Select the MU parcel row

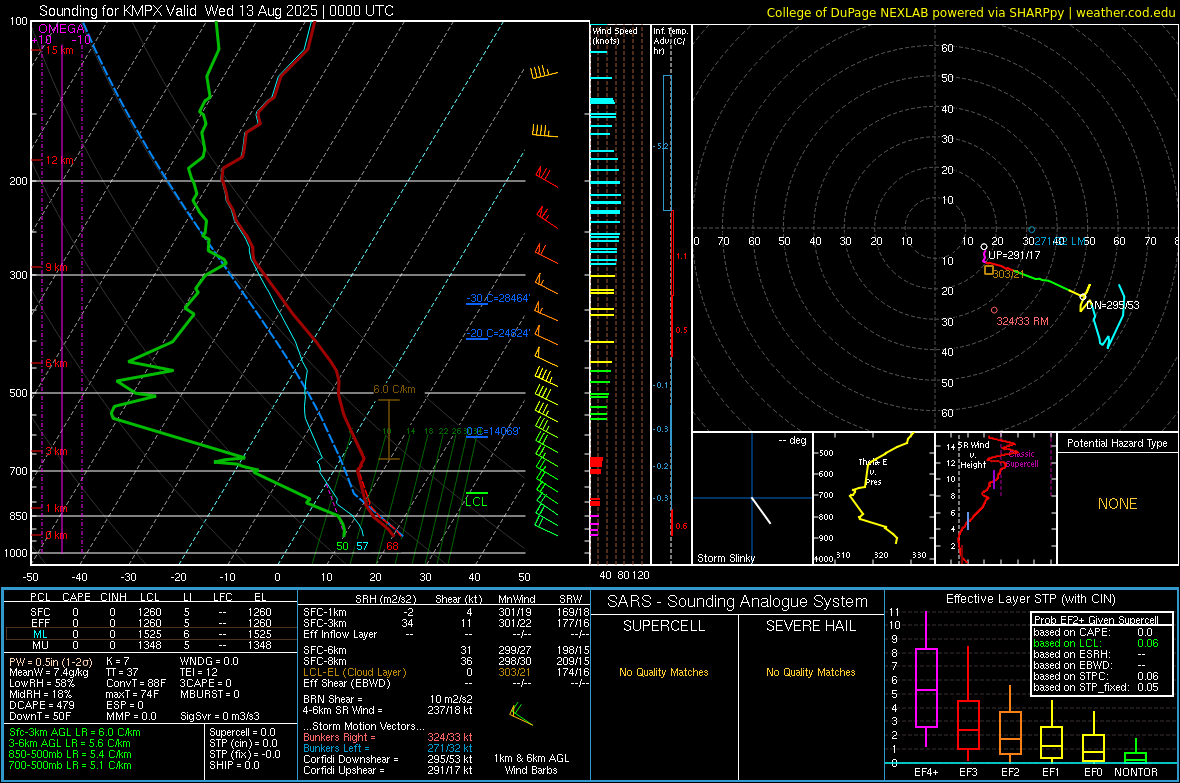tap(151, 645)
